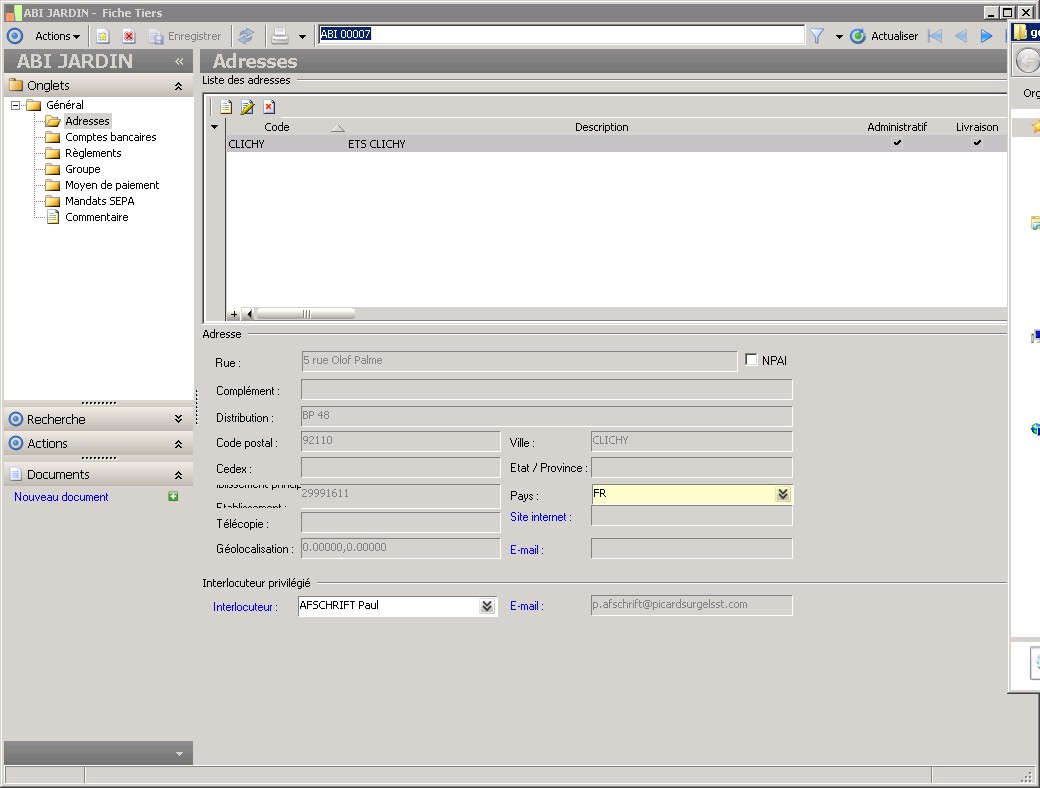Click the edit address pencil icon

pos(247,107)
